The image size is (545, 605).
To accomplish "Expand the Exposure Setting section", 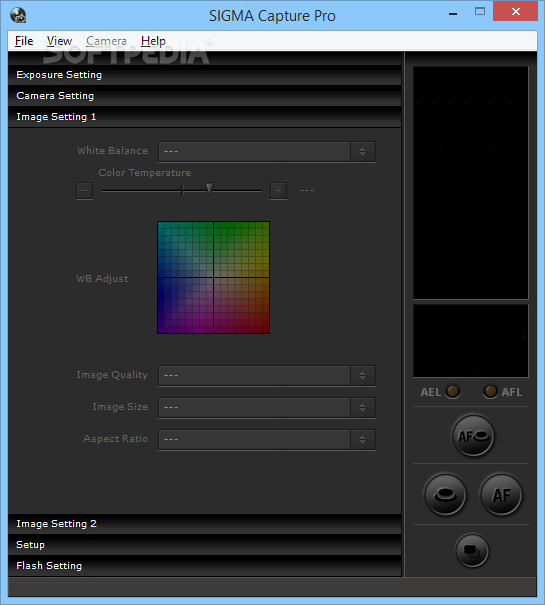I will click(205, 75).
